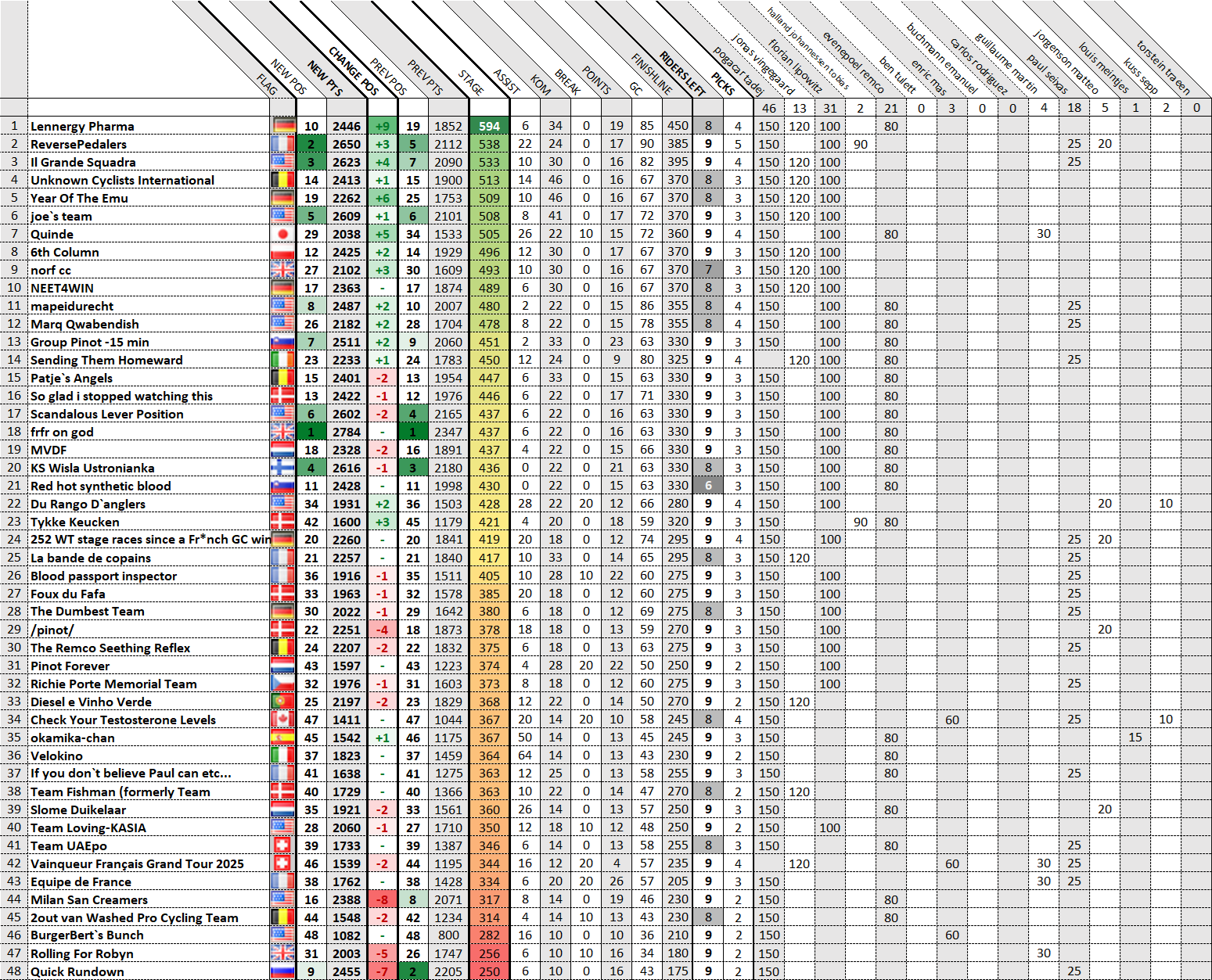This screenshot has width=1212, height=980.
Task: Select the green 594 stage score cell
Action: click(x=489, y=126)
